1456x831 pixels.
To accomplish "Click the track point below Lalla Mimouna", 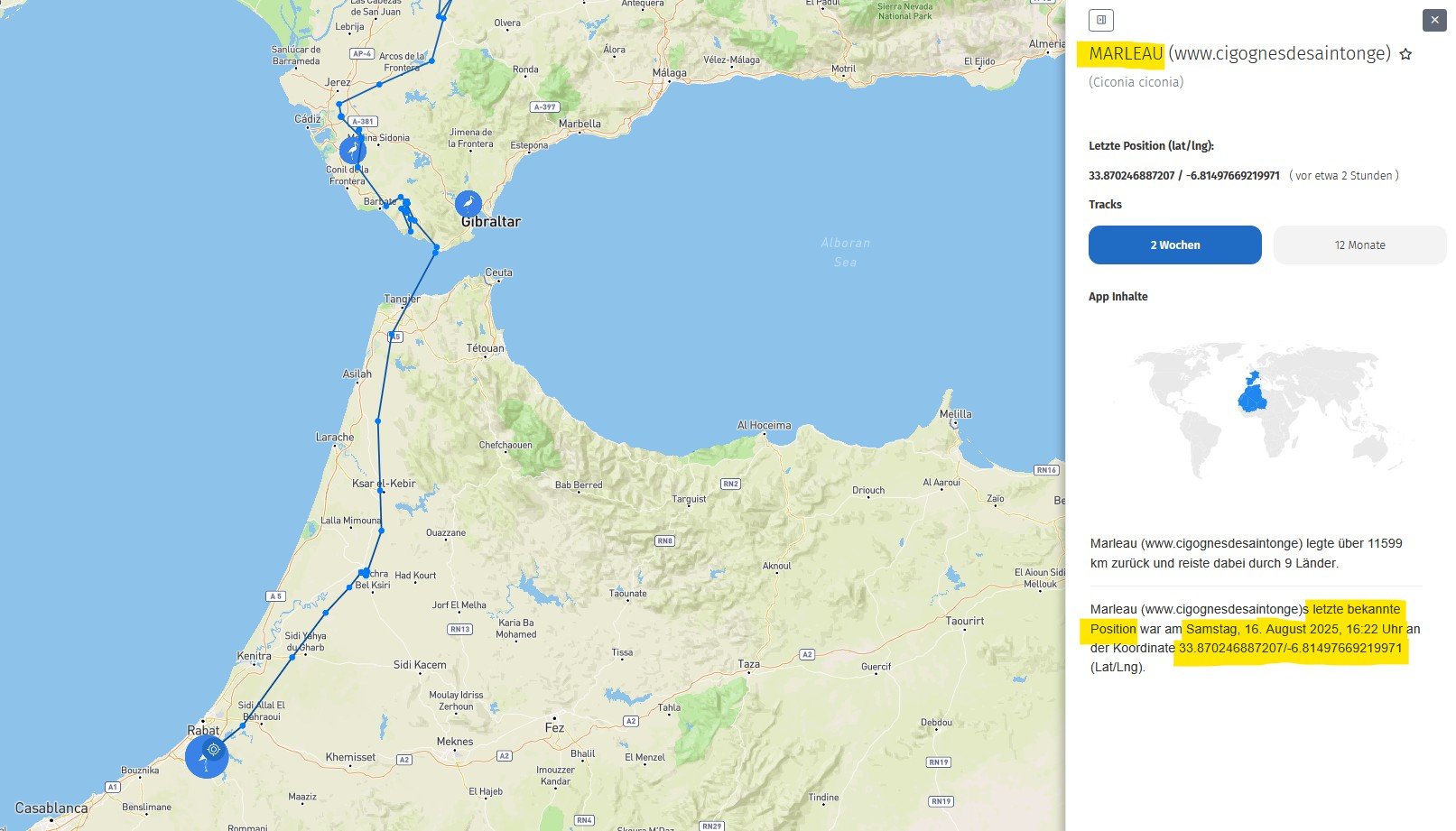I will [382, 531].
